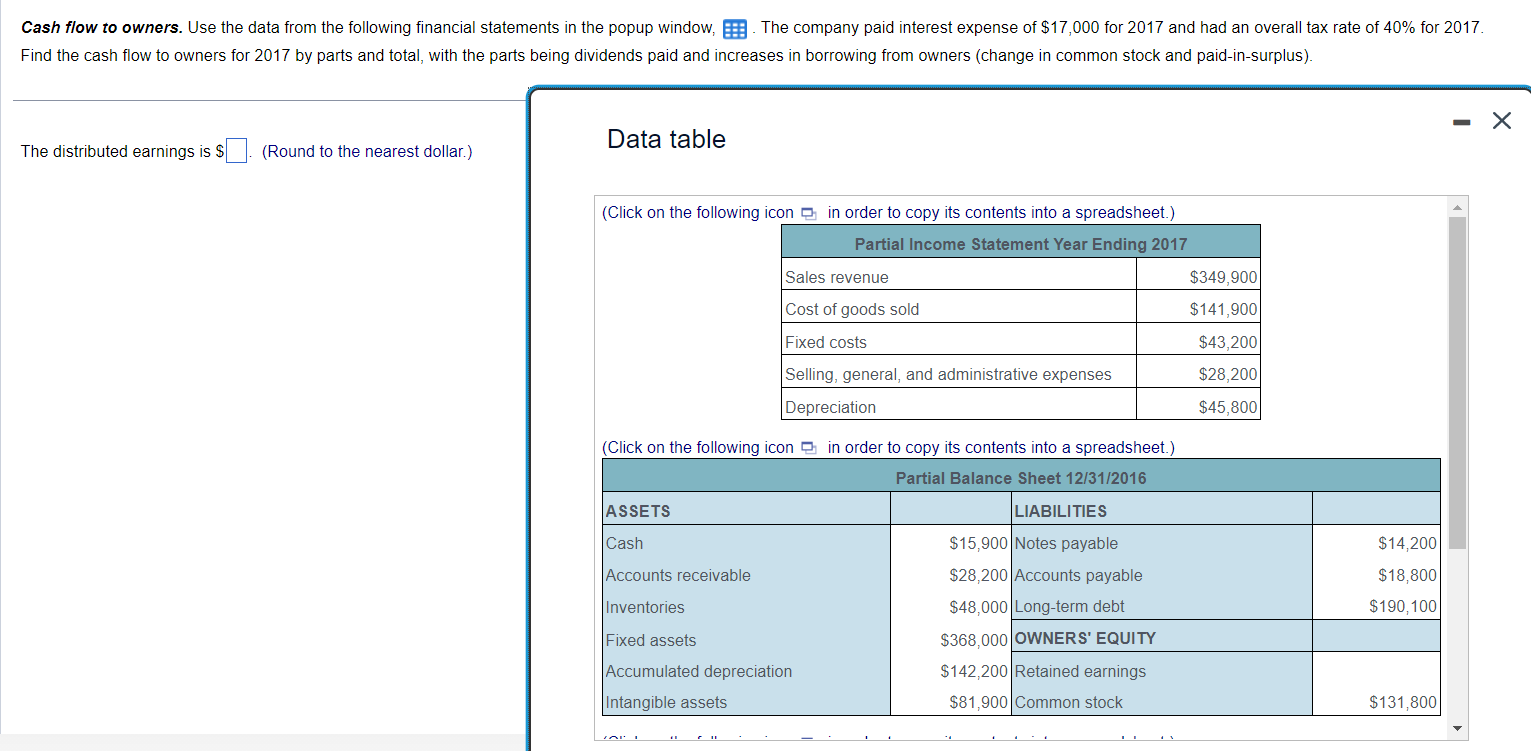Select the Notes payable label

coord(1066,543)
